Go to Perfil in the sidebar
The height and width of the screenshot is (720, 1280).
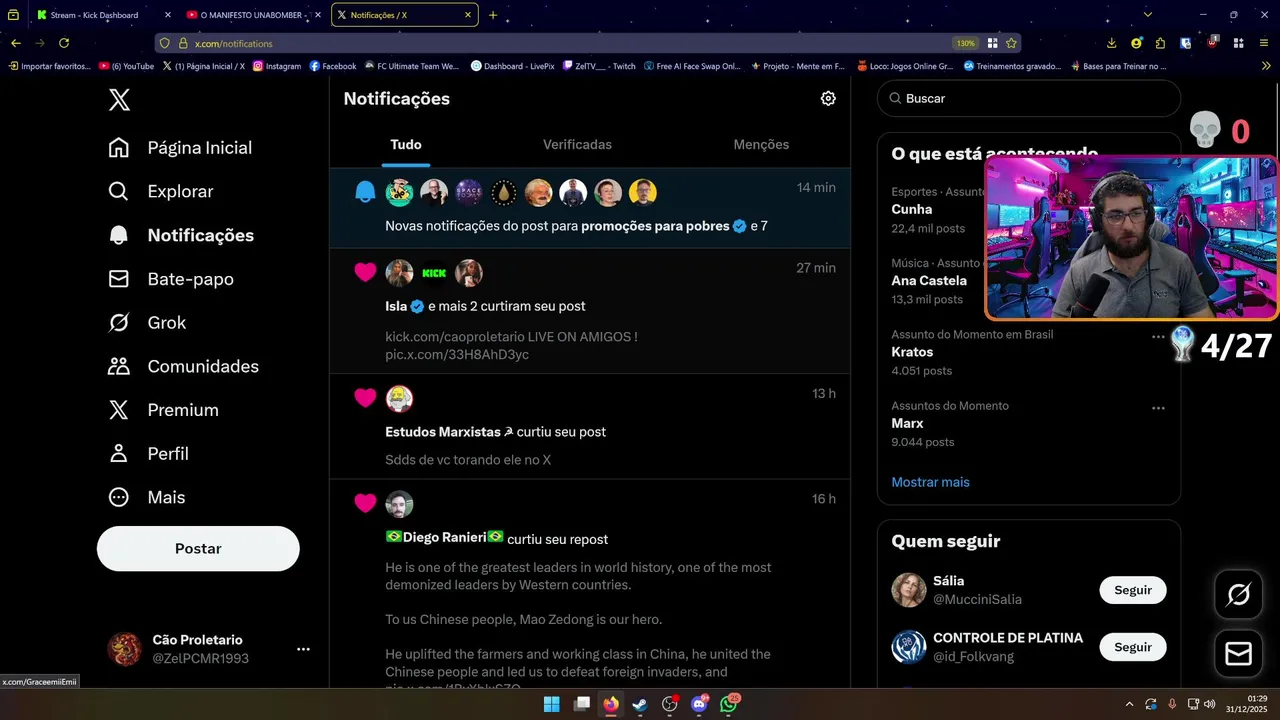point(148,454)
